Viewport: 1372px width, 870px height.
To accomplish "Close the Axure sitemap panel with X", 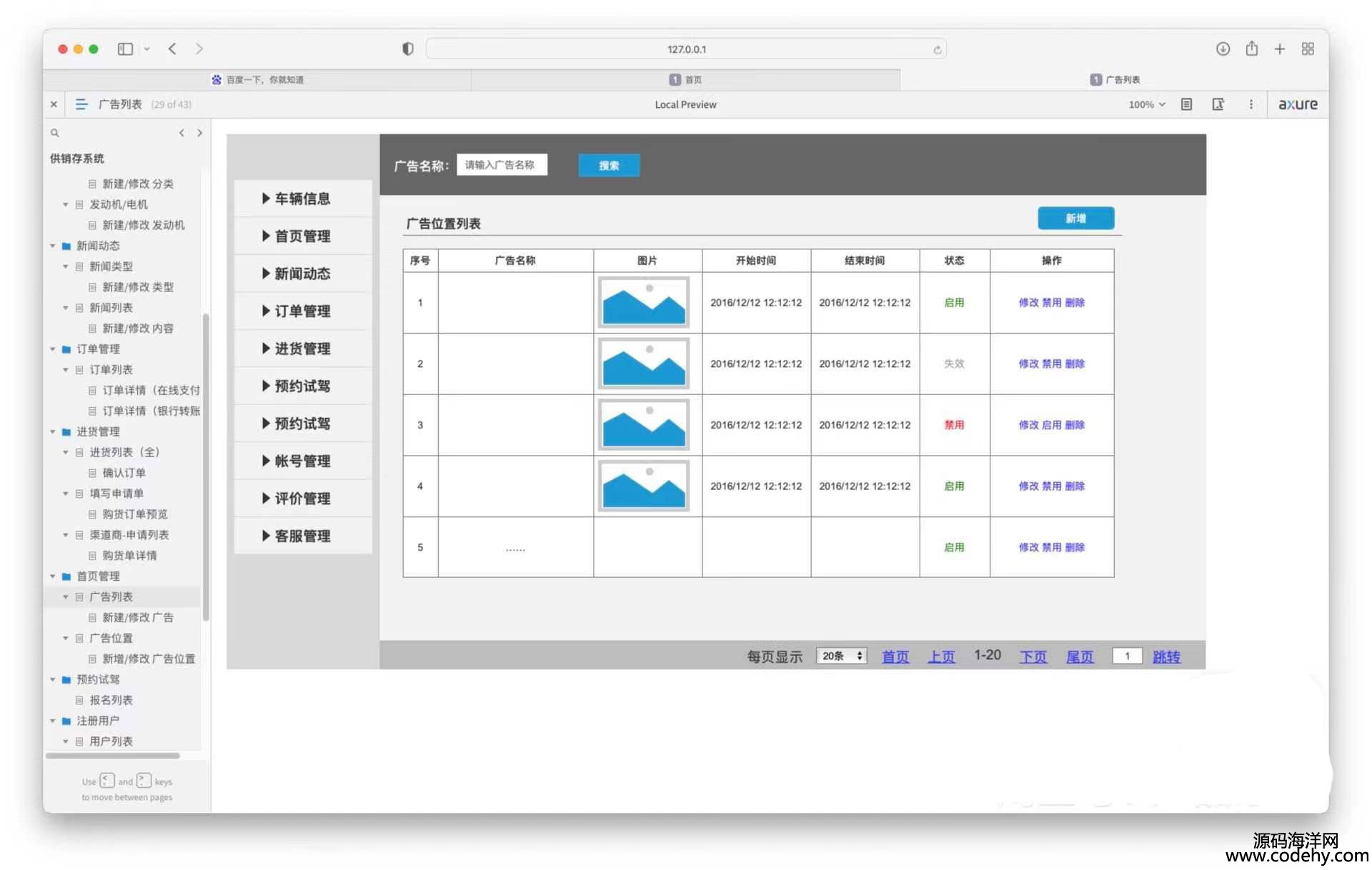I will click(54, 104).
